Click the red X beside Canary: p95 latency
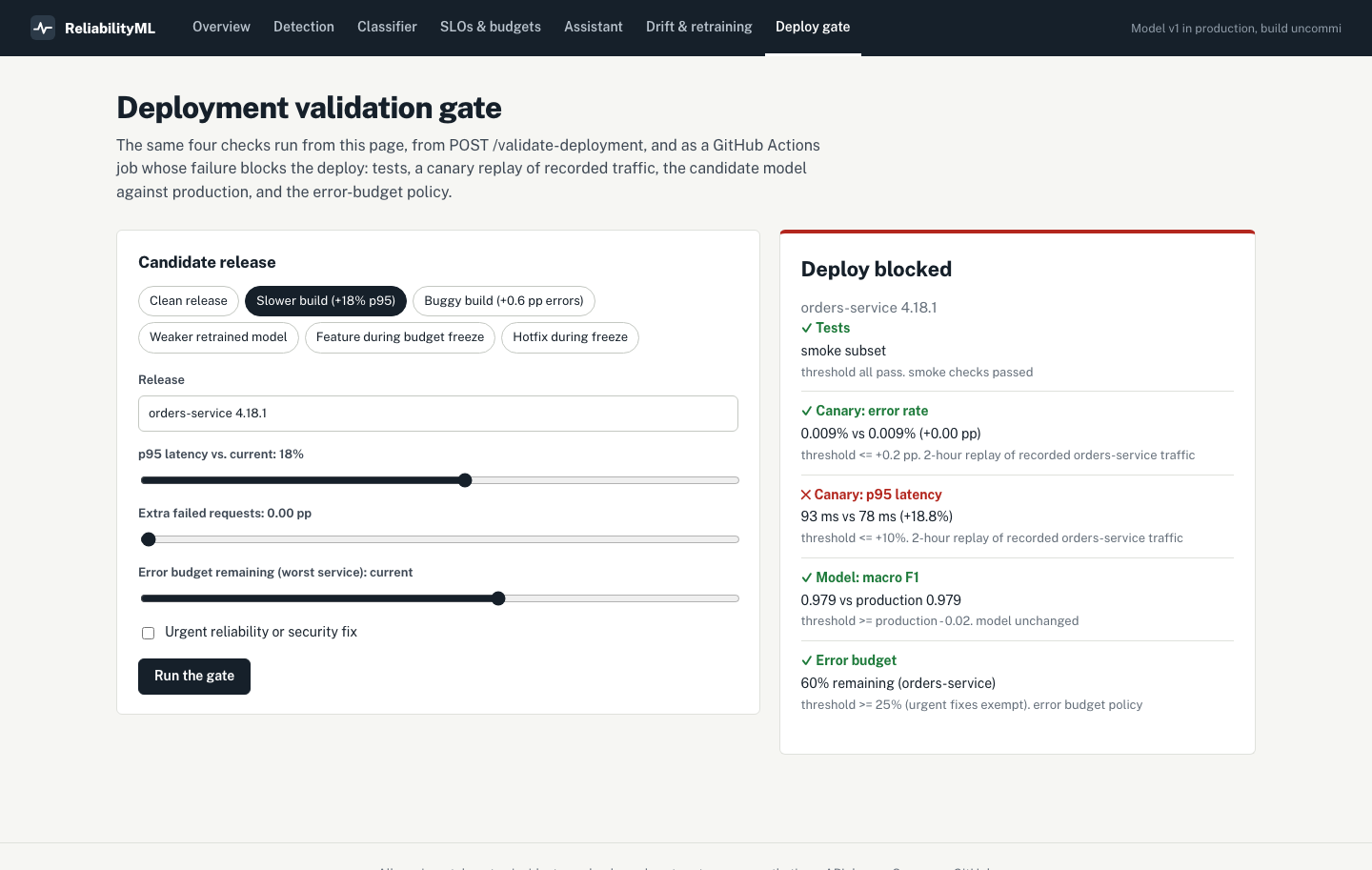1372x870 pixels. [x=806, y=495]
